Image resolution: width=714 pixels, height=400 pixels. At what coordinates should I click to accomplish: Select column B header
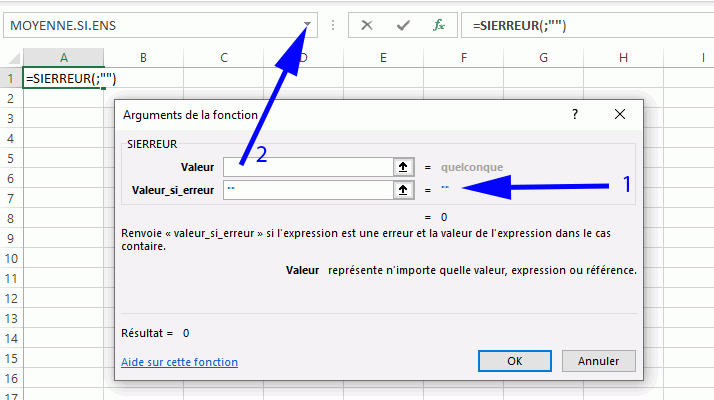point(143,58)
